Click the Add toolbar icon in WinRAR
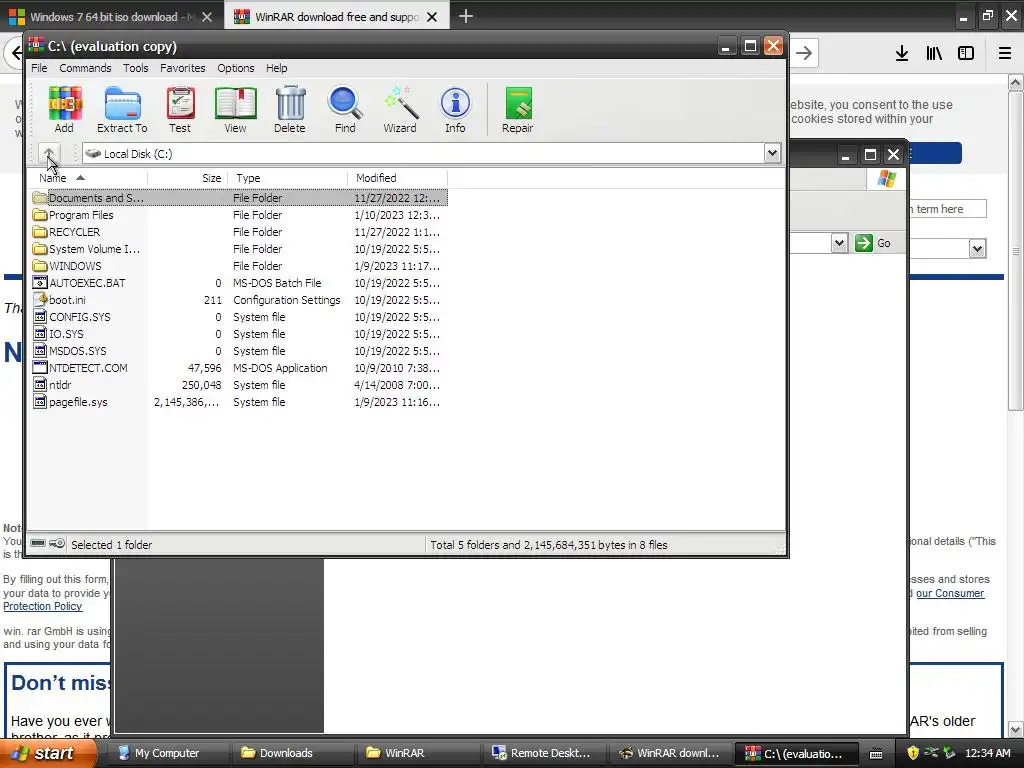 tap(65, 110)
